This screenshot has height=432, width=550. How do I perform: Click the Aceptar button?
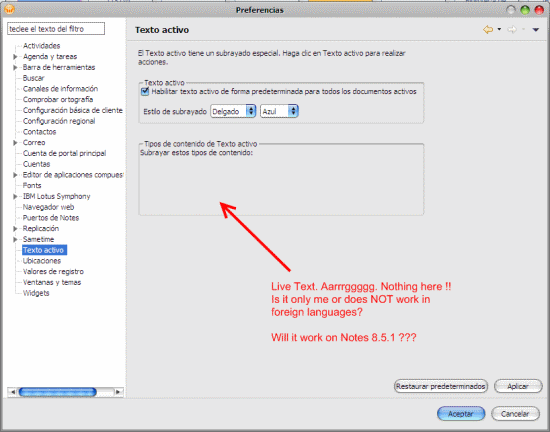point(461,414)
